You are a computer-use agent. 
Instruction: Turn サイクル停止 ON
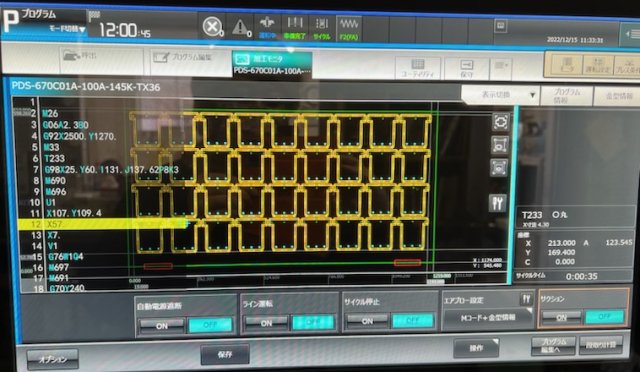[367, 321]
